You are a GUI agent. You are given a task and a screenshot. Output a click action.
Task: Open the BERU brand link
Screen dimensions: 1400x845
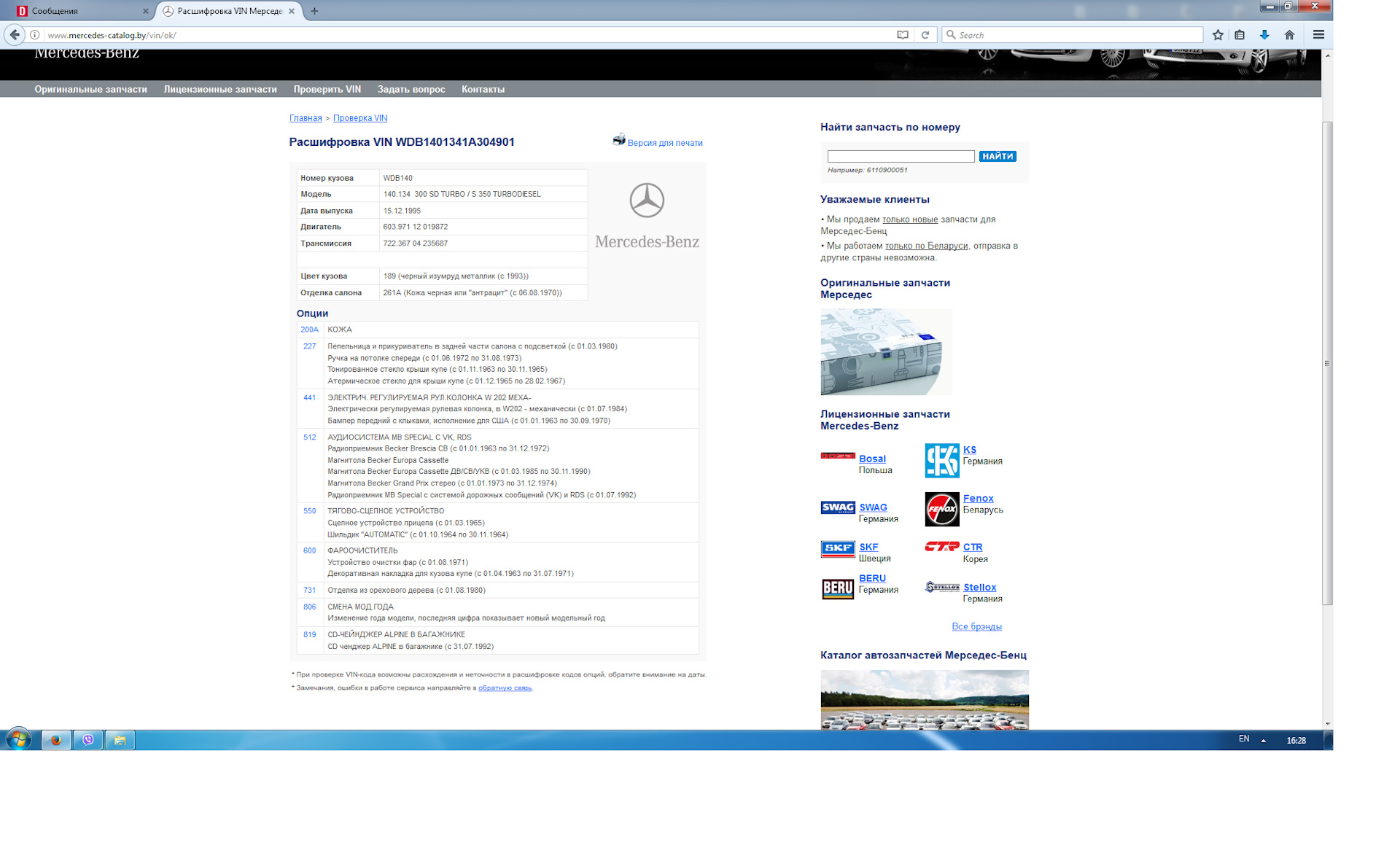pyautogui.click(x=872, y=578)
